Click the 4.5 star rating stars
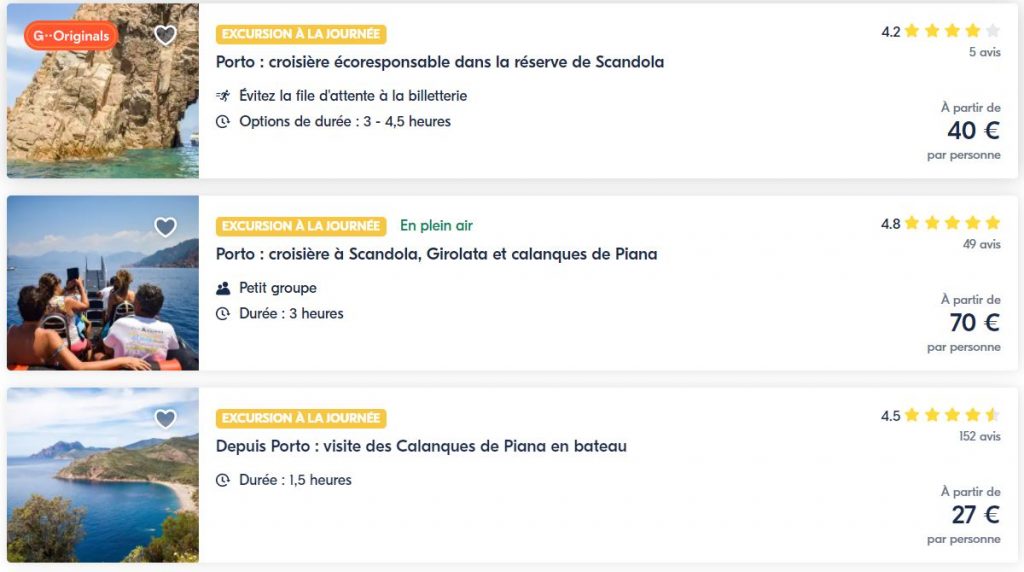This screenshot has width=1024, height=572. [x=951, y=415]
